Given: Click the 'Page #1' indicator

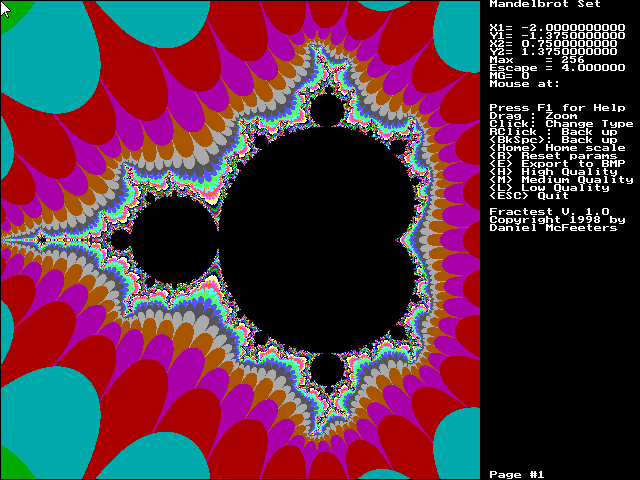Looking at the screenshot, I should (516, 473).
